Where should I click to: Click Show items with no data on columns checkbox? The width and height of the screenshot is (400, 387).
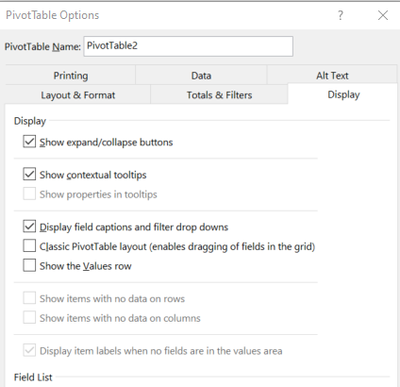(29, 318)
